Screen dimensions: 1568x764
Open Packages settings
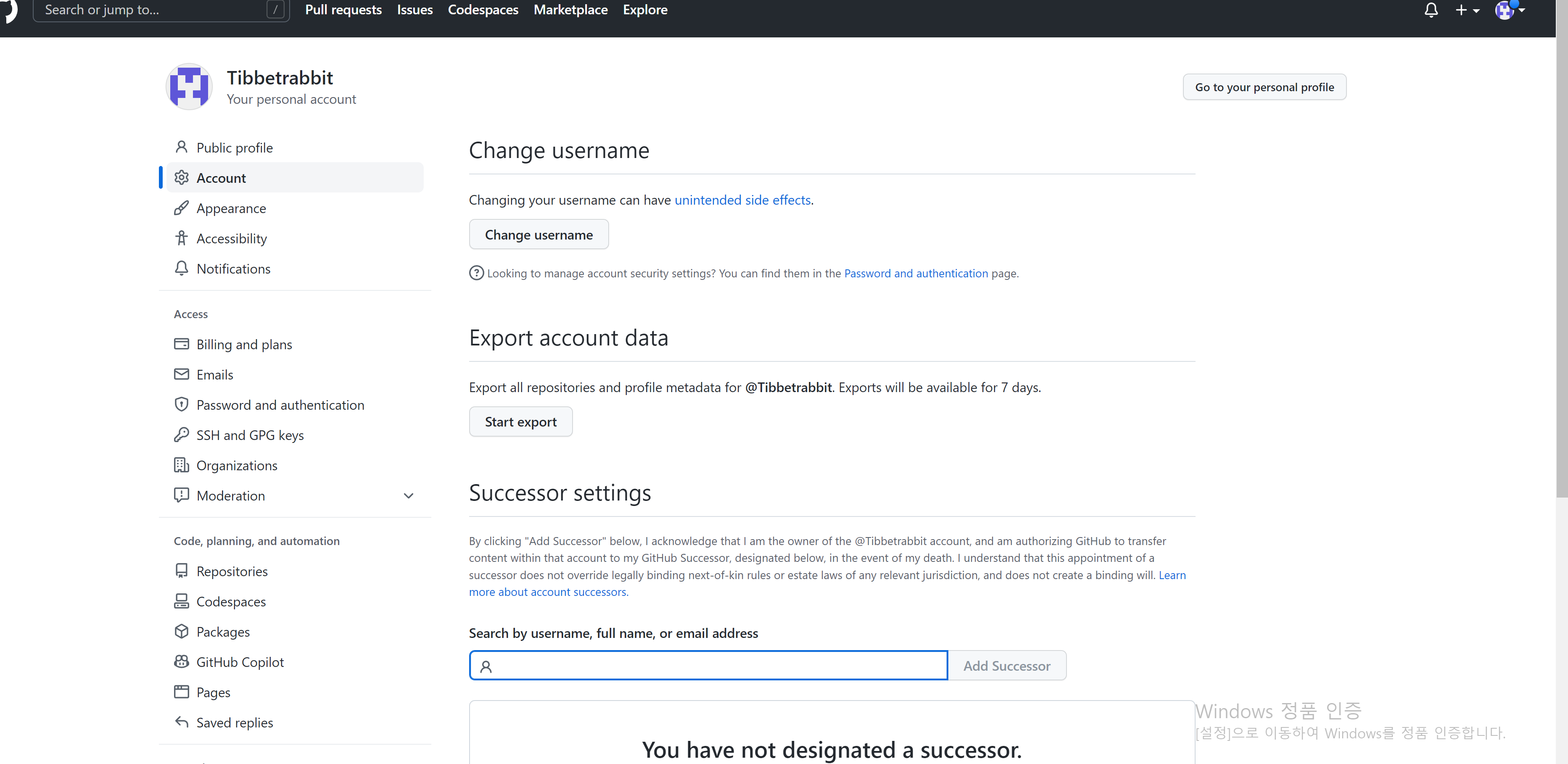click(295, 631)
